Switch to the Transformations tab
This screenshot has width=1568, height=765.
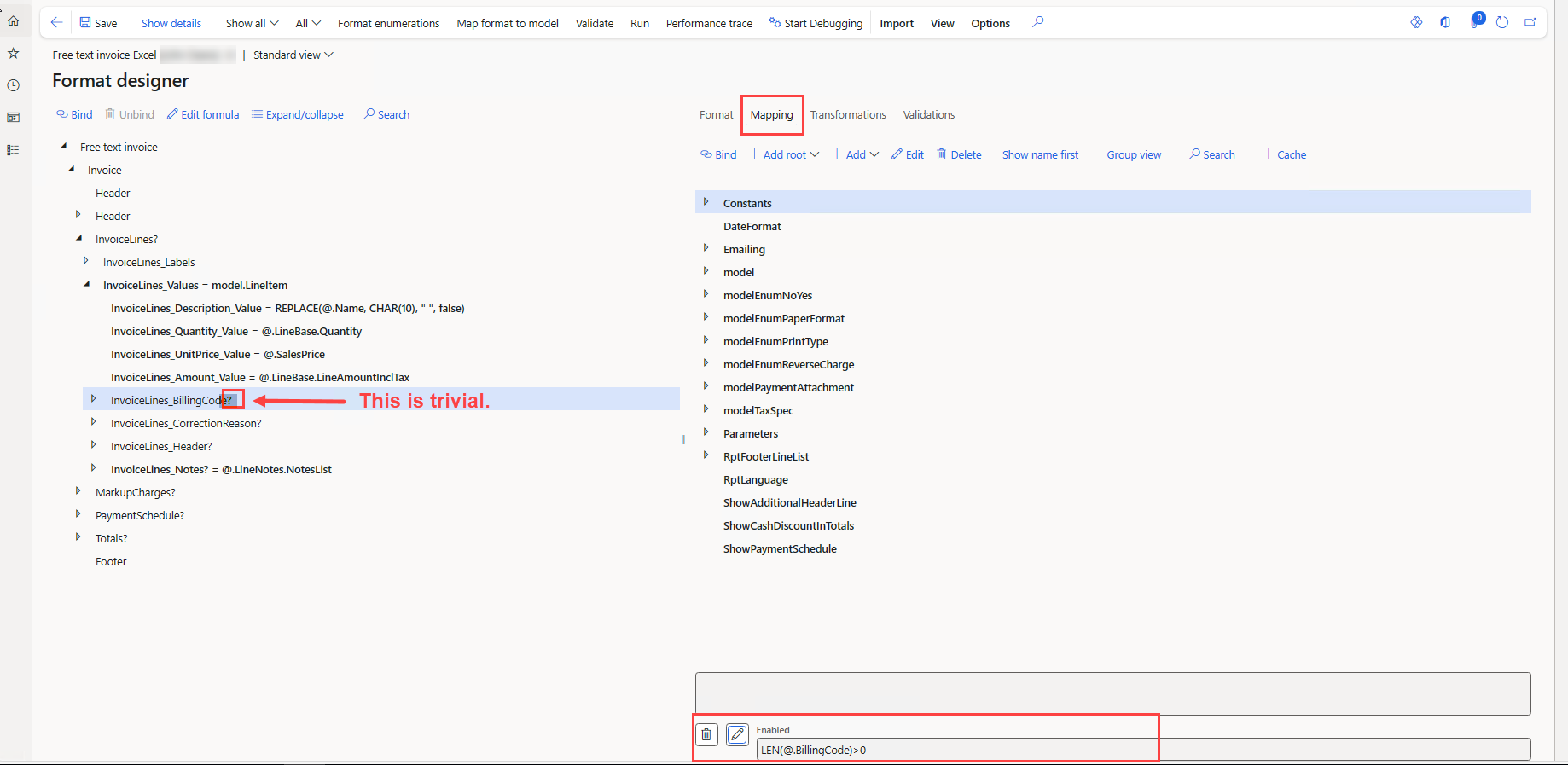click(x=847, y=115)
